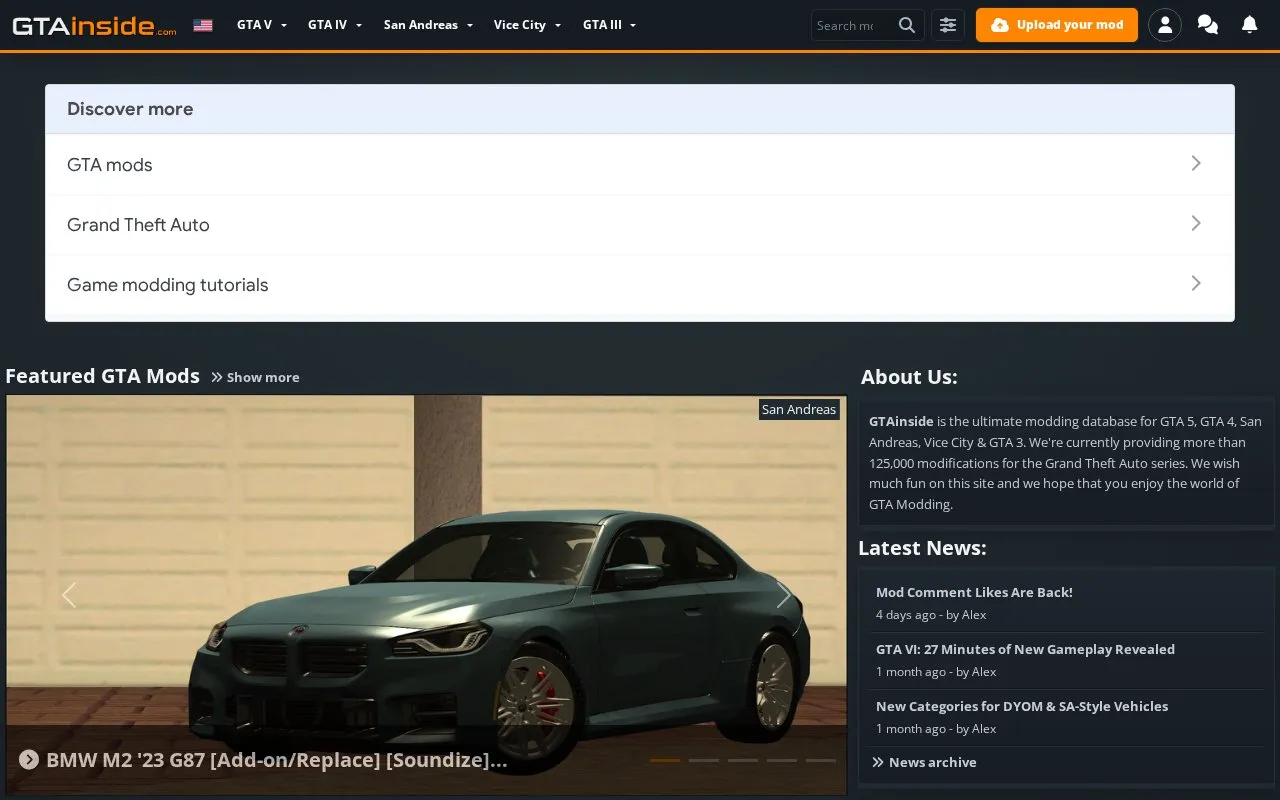The width and height of the screenshot is (1280, 800).
Task: Open the user account profile icon
Action: click(1165, 25)
